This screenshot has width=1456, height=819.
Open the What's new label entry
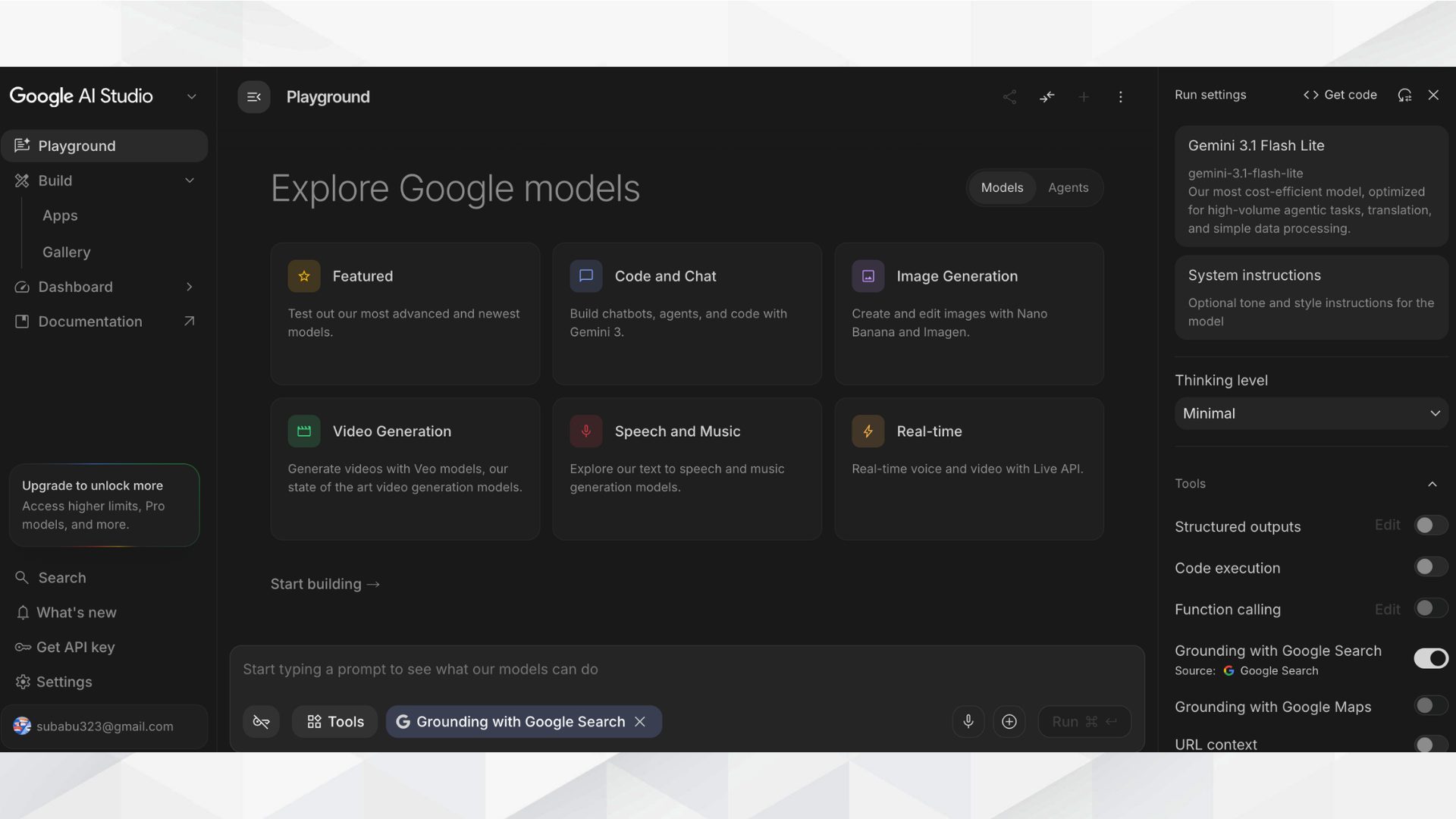tap(77, 613)
